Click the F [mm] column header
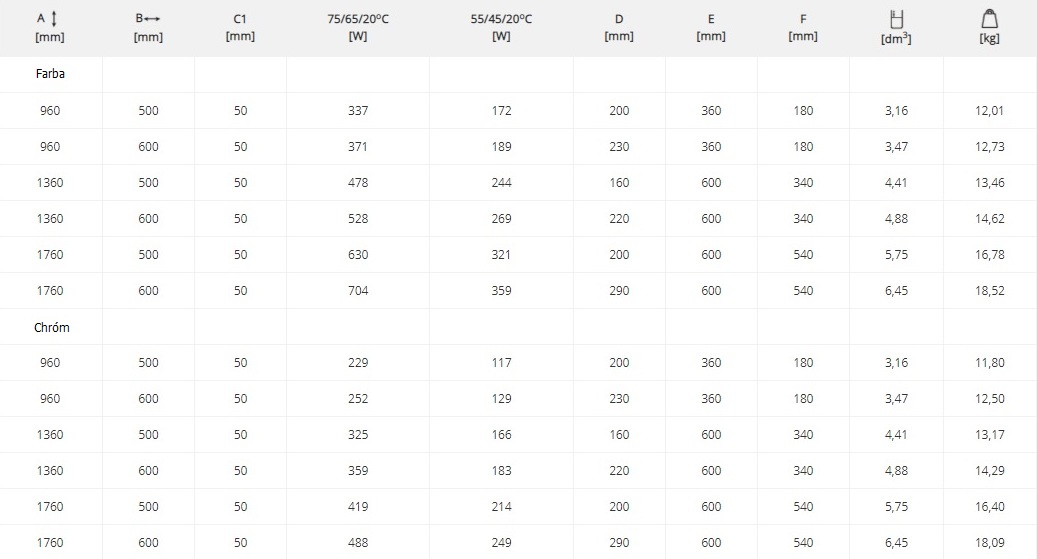The image size is (1037, 559). (x=803, y=27)
